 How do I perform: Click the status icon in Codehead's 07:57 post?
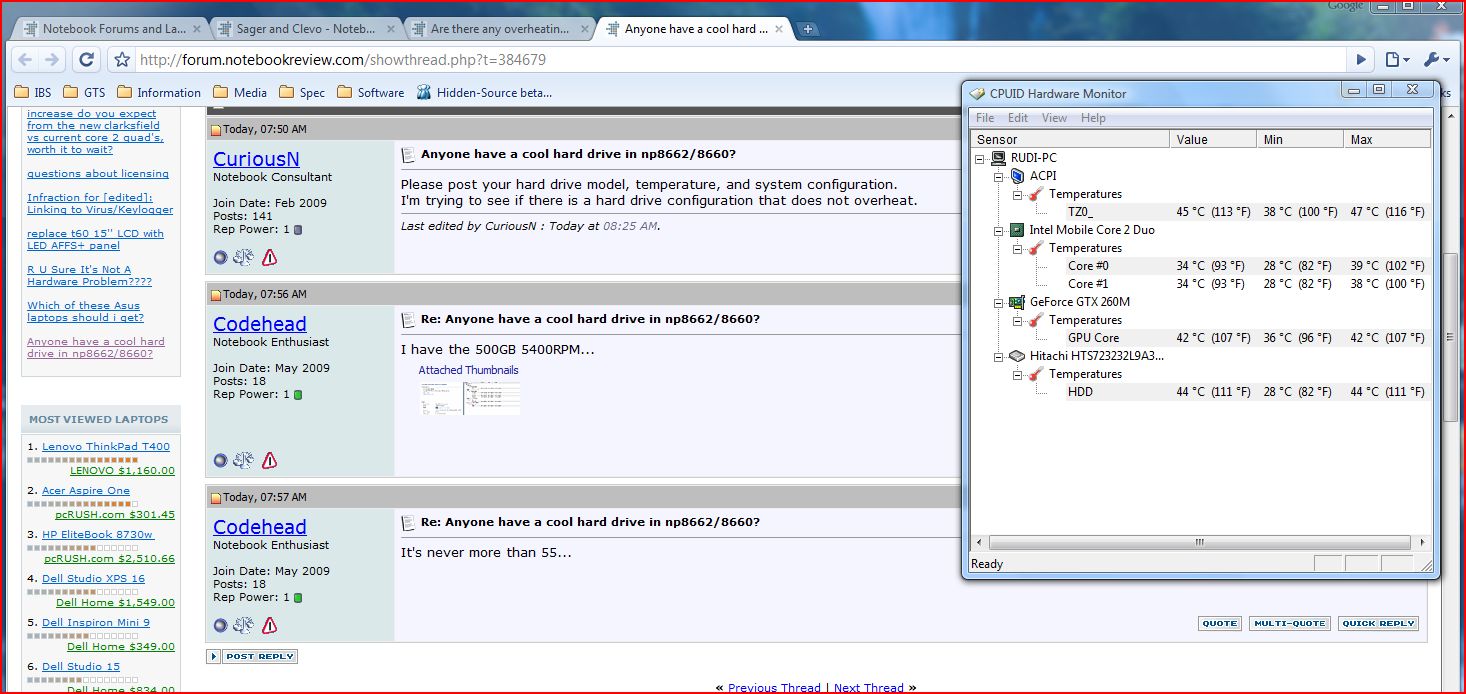pos(221,626)
